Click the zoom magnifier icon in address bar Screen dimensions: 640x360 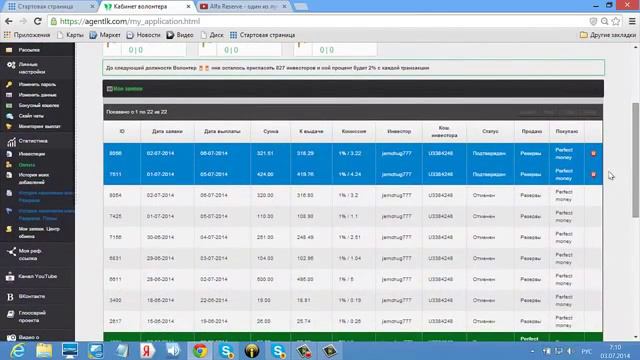604,21
